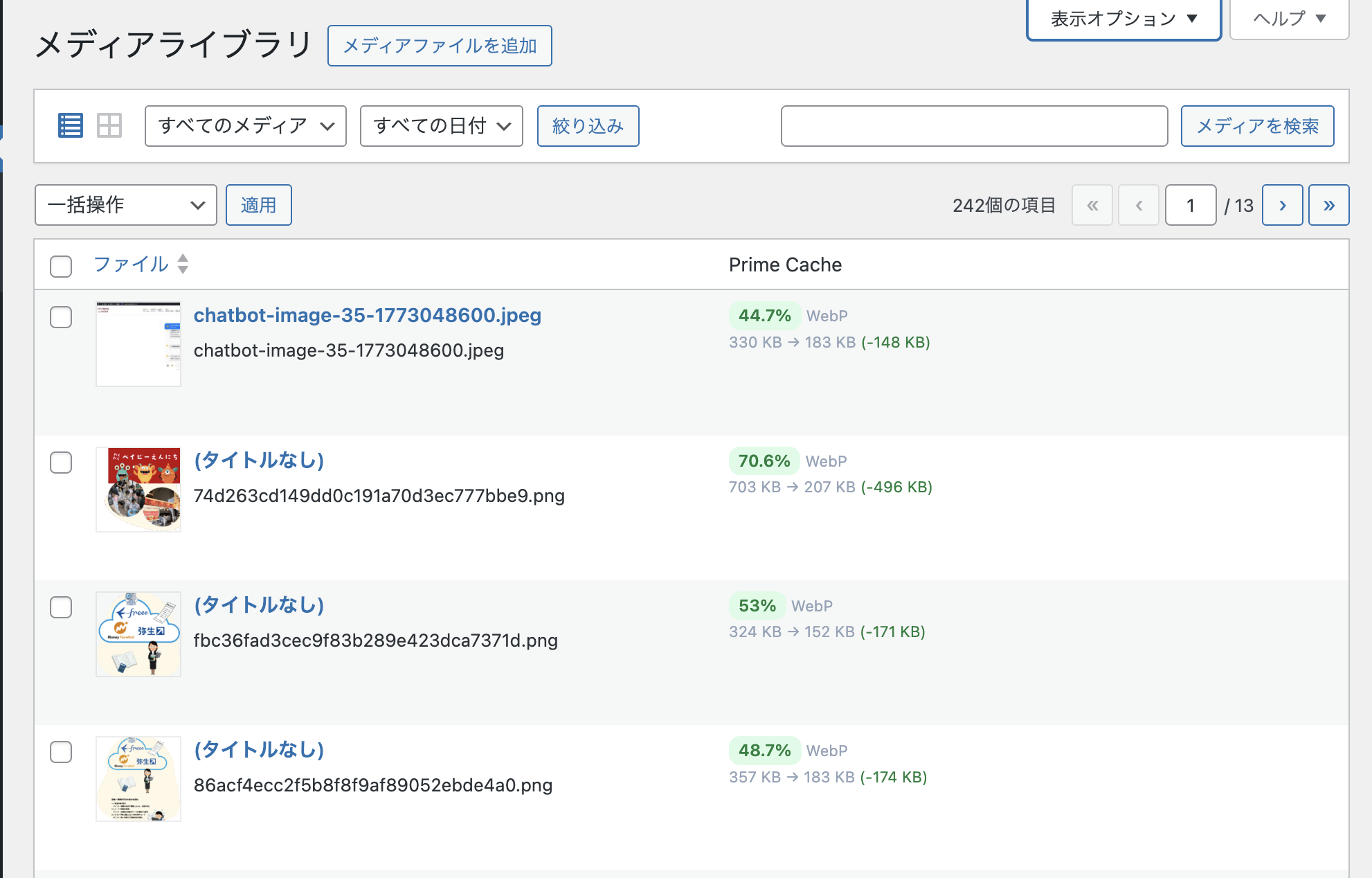This screenshot has height=878, width=1372.
Task: Click the 絞り込み filter button
Action: tap(588, 126)
